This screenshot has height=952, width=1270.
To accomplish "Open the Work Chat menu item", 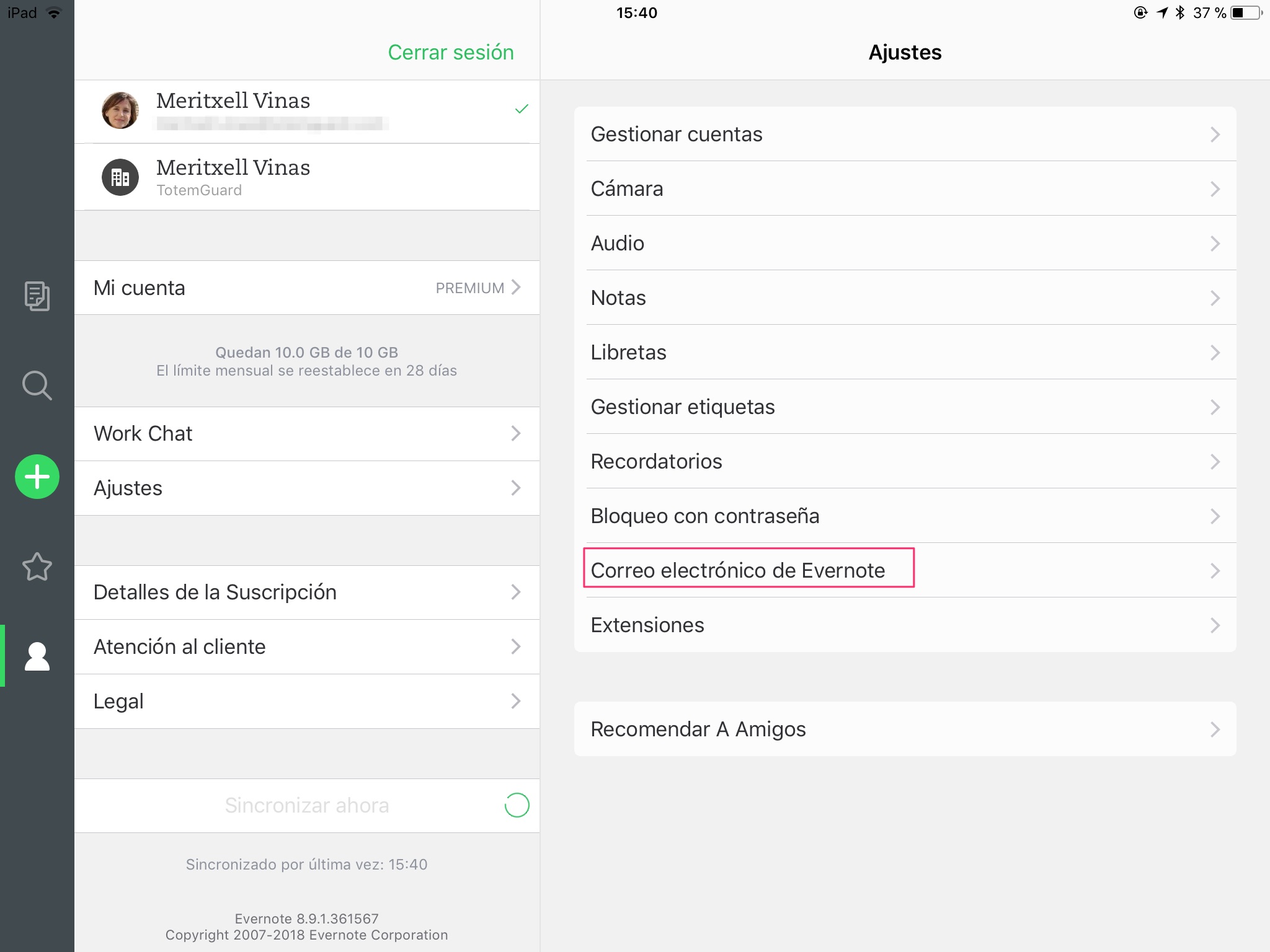I will [x=307, y=434].
